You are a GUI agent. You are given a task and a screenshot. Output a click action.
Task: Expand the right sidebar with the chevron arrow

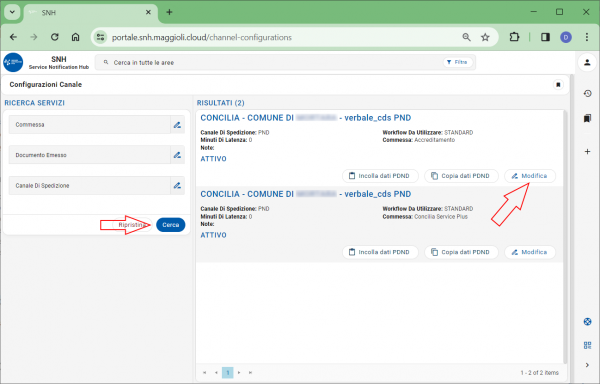coord(587,365)
